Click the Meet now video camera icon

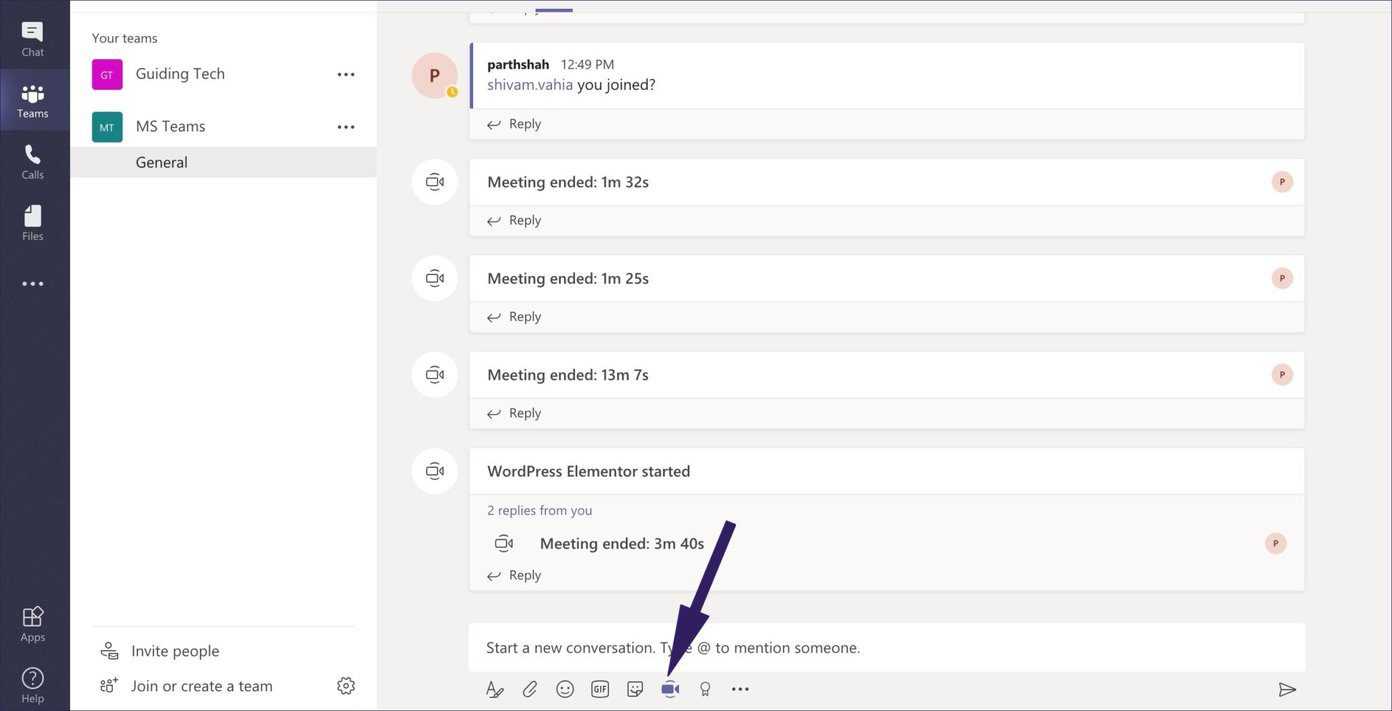point(670,689)
